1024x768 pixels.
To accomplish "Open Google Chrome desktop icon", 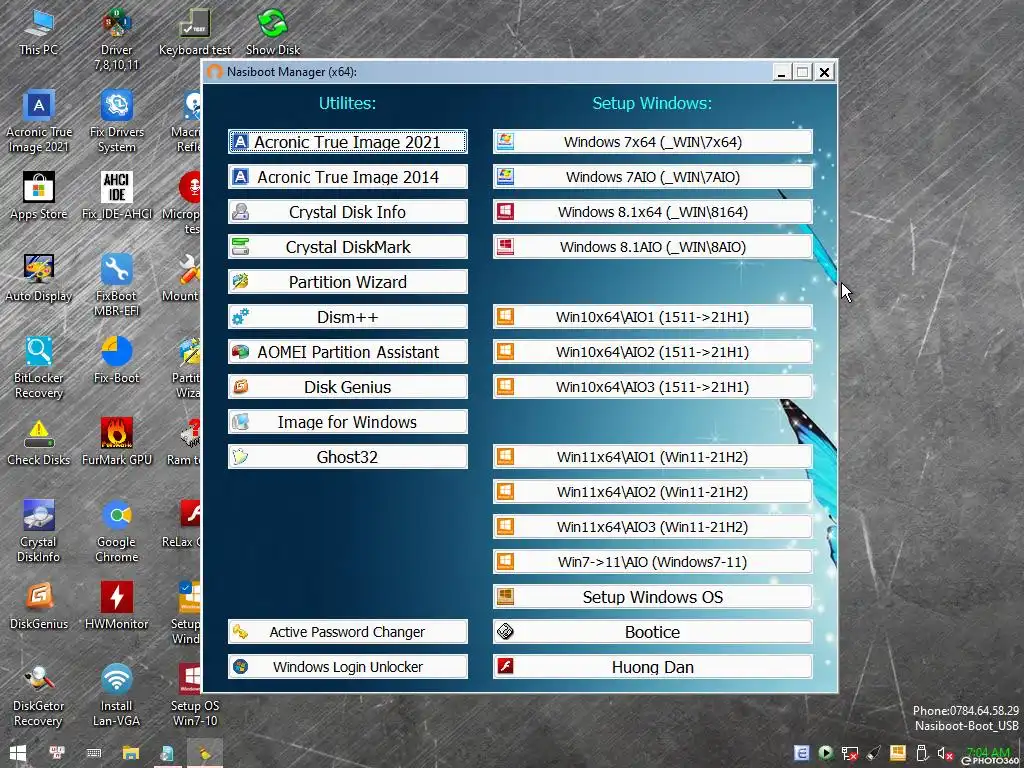I will 116,532.
